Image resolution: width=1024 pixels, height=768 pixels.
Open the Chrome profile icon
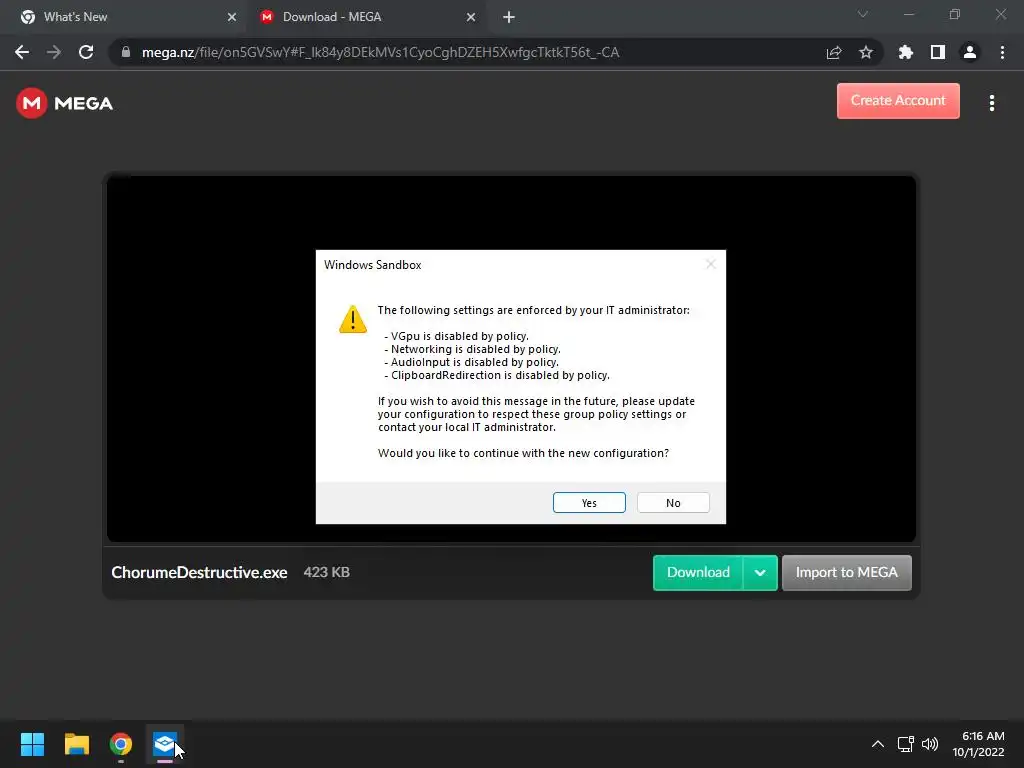969,52
